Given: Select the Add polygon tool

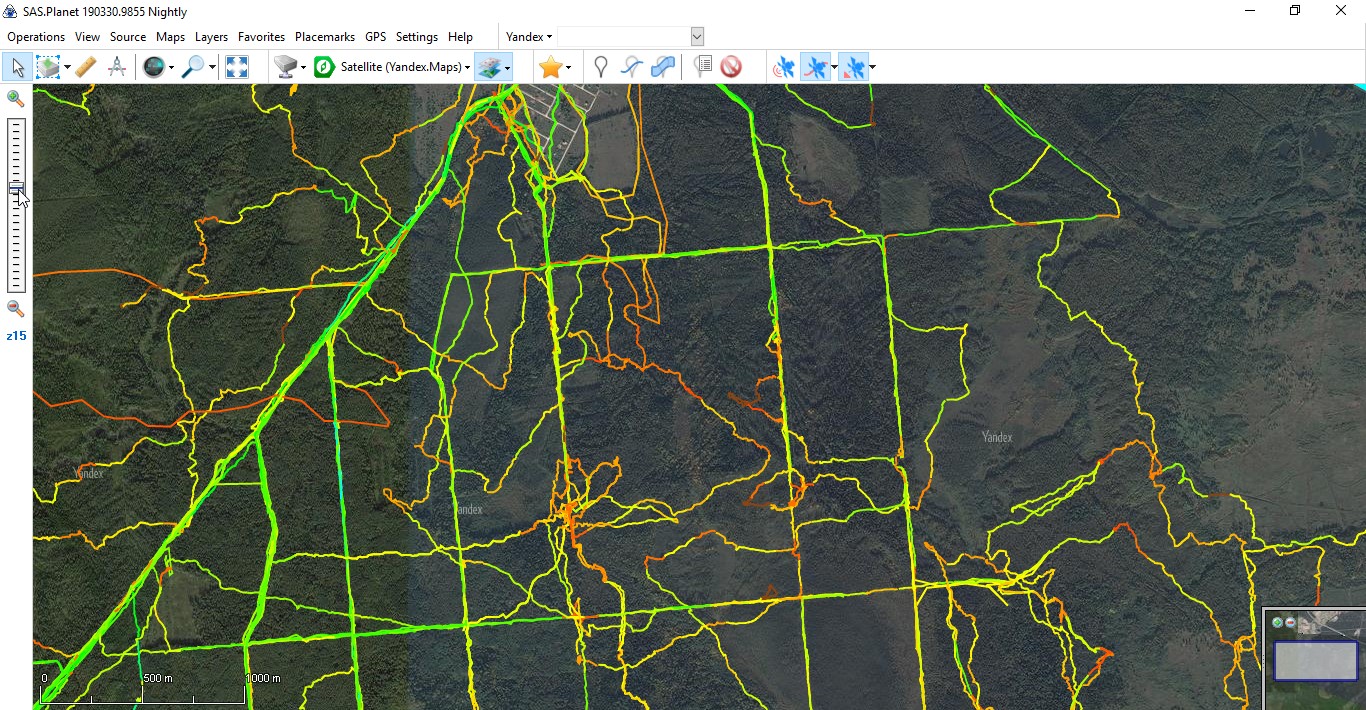Looking at the screenshot, I should 662,67.
